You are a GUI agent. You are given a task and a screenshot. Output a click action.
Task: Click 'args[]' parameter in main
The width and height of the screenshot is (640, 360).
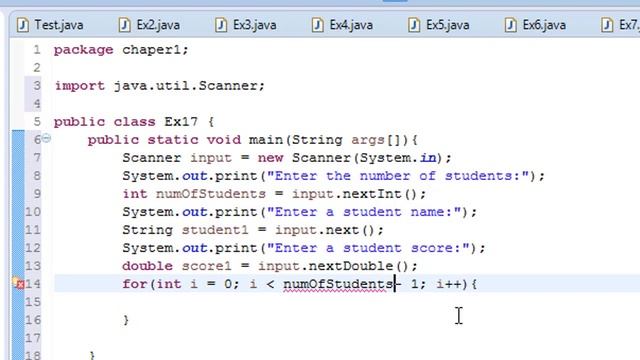pos(376,140)
